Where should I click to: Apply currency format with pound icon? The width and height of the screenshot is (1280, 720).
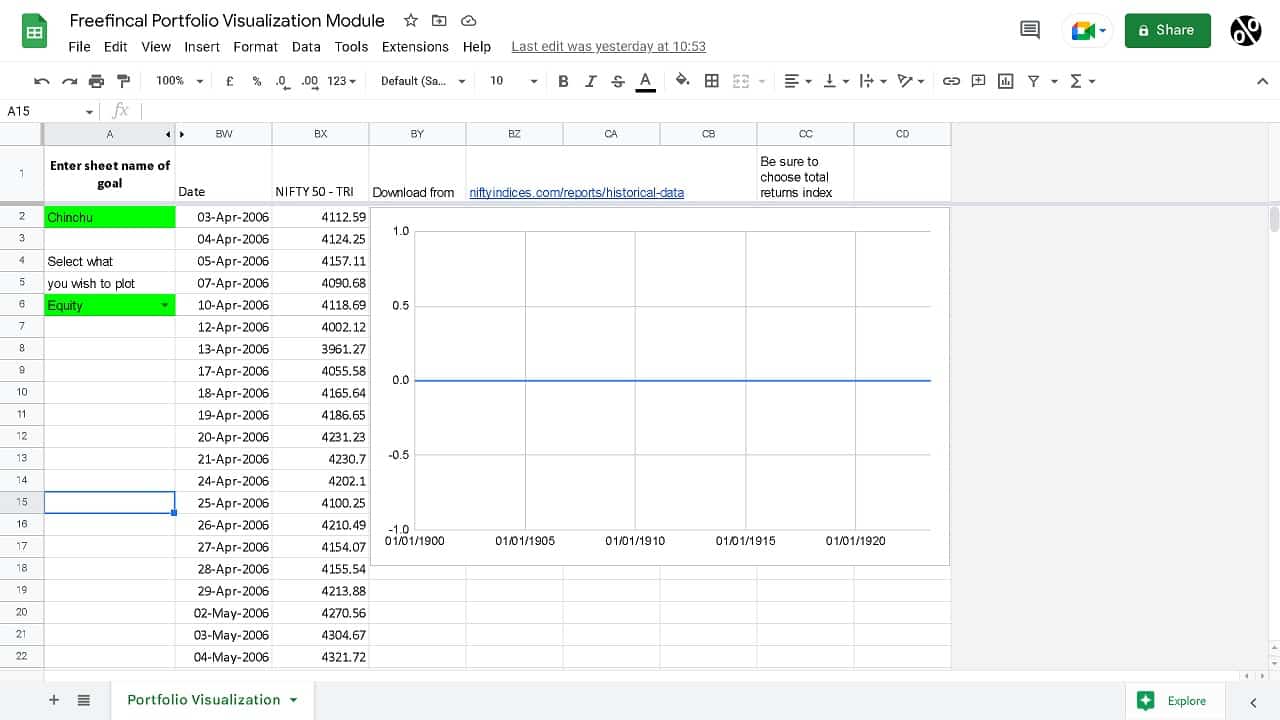click(x=229, y=81)
